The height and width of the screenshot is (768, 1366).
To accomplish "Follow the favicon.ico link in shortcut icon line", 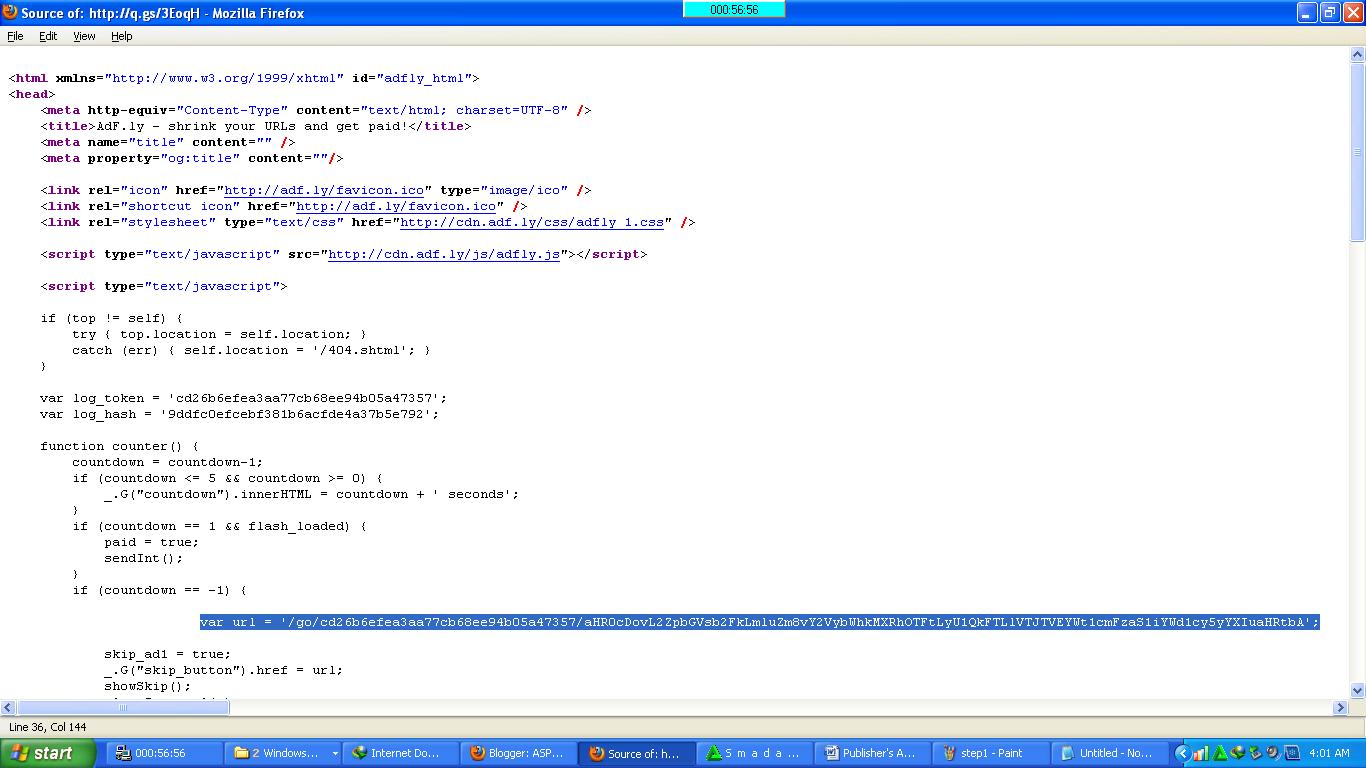I will (x=396, y=206).
